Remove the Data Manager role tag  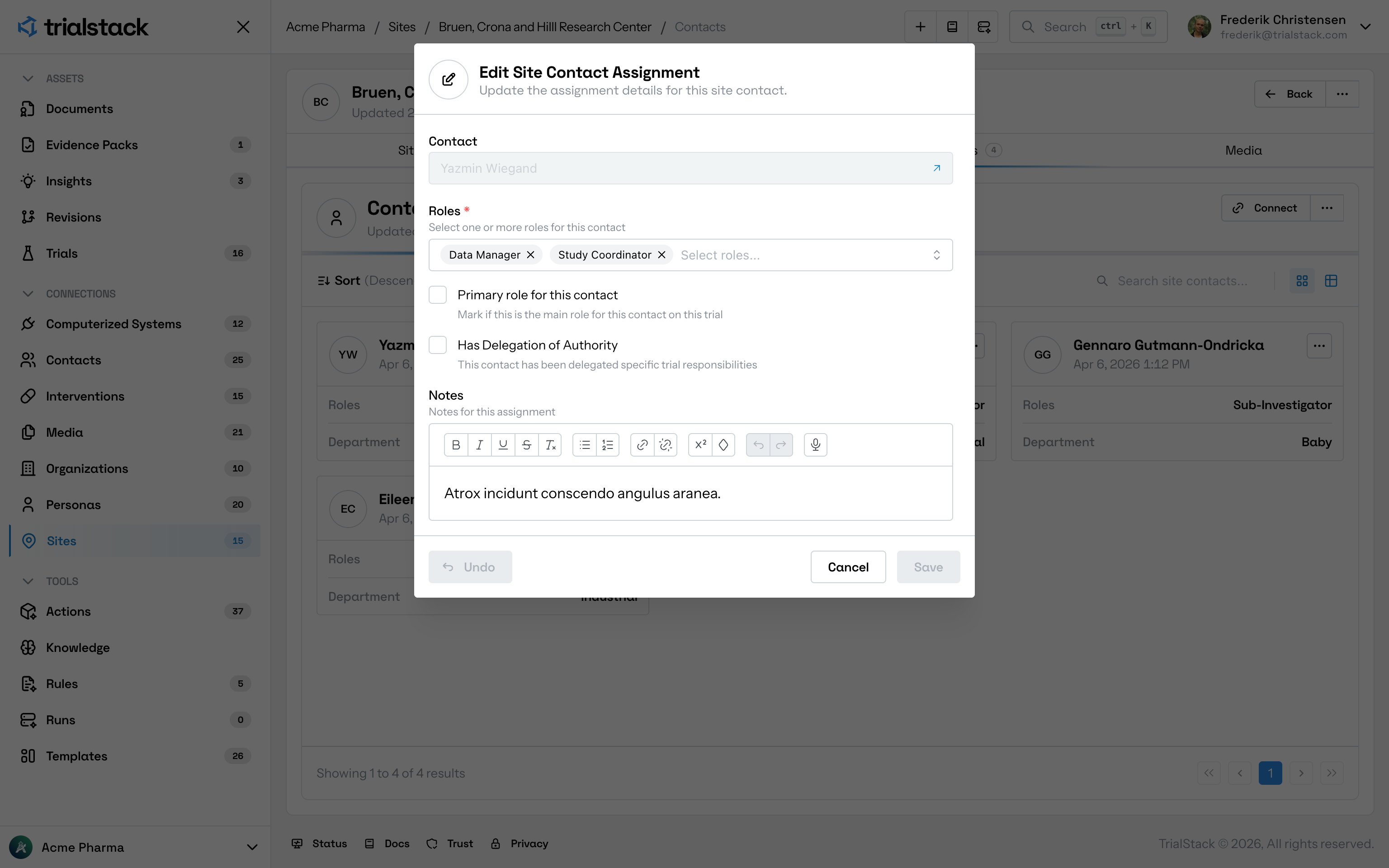pos(531,255)
